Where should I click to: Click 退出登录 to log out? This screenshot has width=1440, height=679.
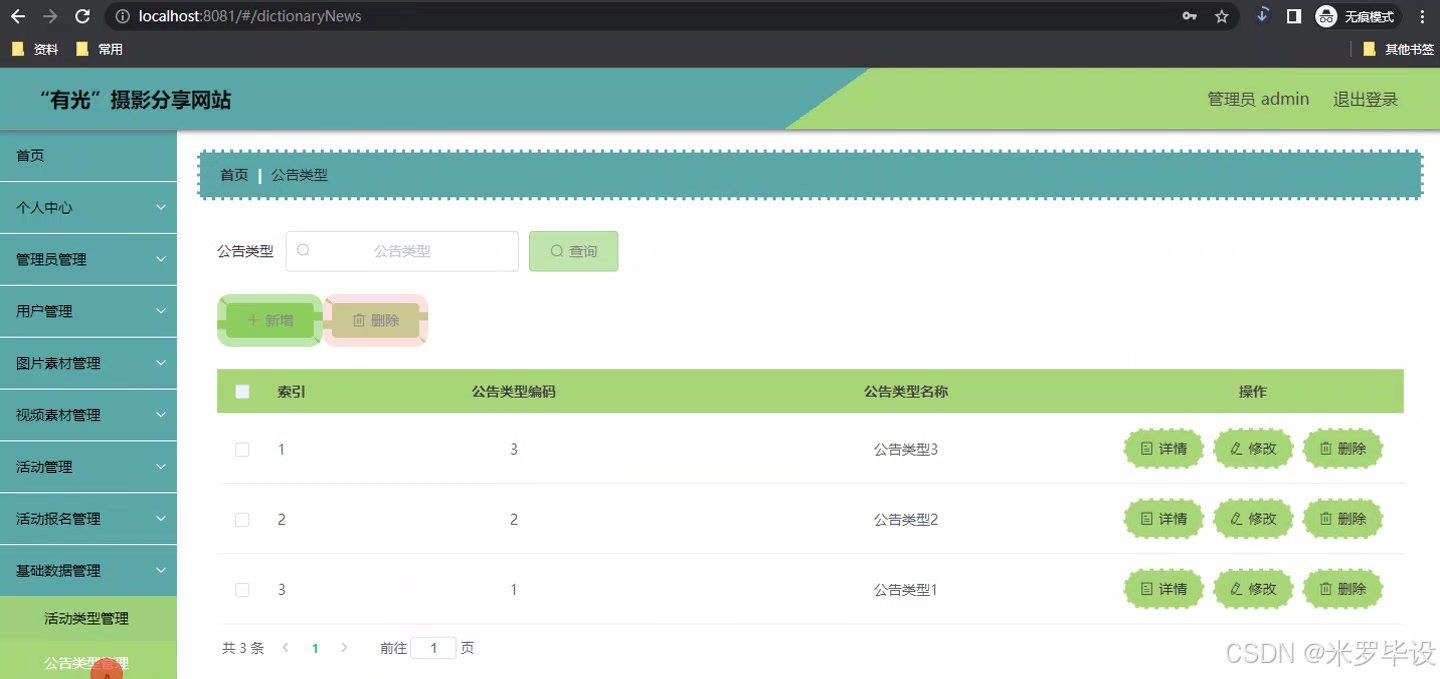tap(1365, 99)
